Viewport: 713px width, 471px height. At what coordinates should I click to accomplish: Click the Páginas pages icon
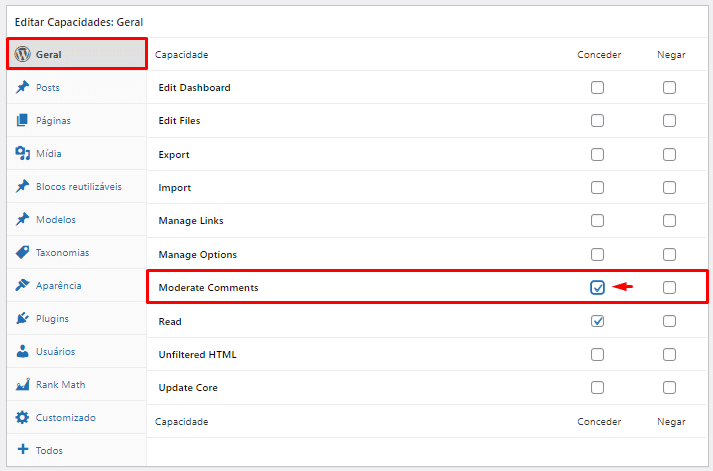(22, 120)
